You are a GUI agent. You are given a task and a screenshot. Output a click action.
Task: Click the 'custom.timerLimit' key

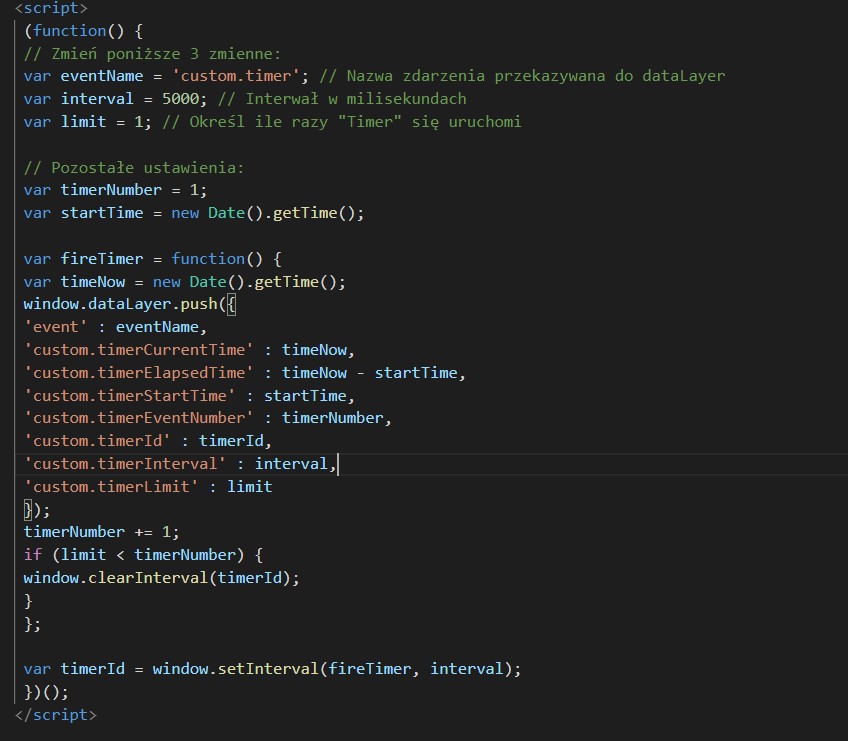click(111, 487)
